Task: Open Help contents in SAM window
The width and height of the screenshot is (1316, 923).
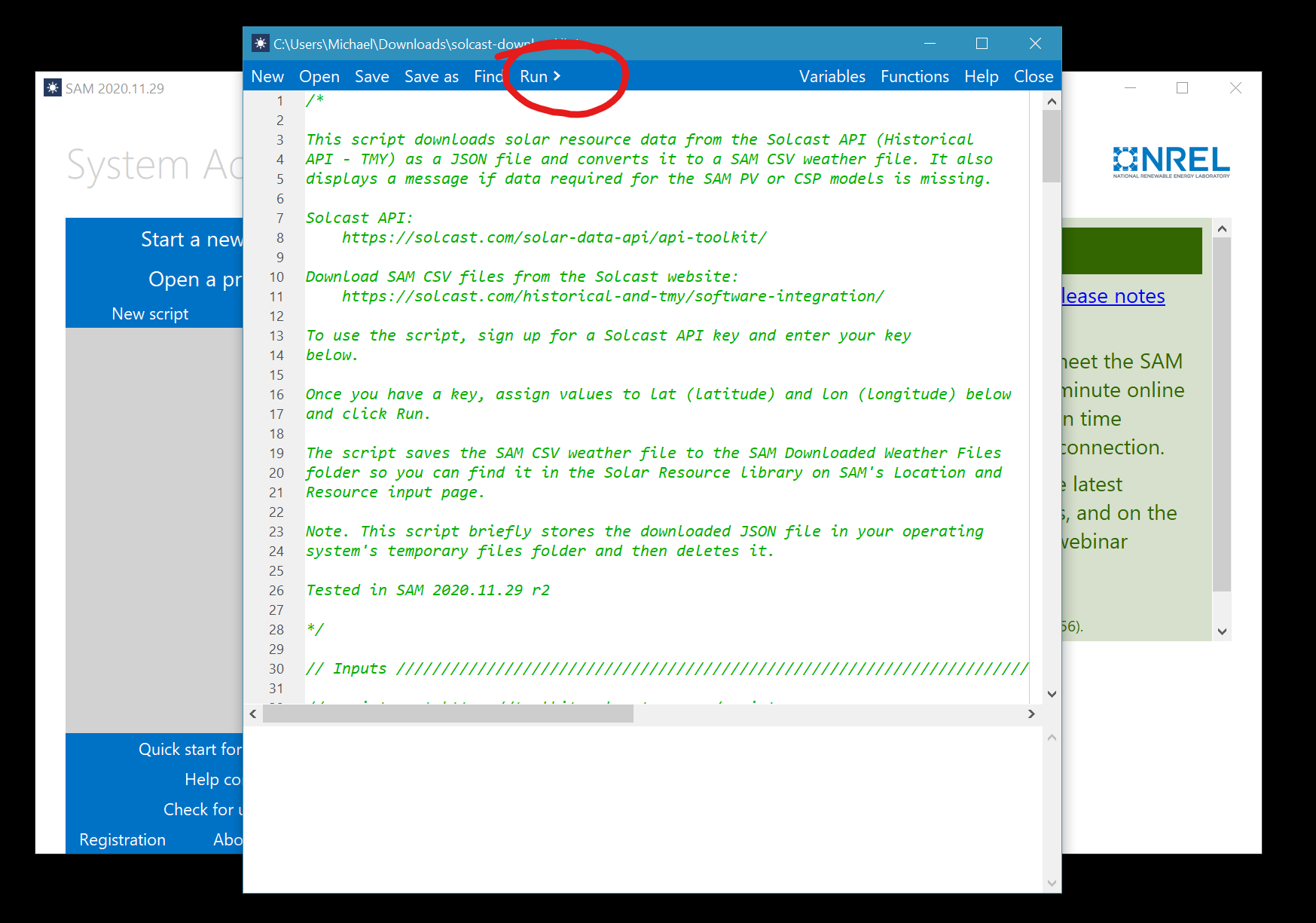Action: point(213,779)
